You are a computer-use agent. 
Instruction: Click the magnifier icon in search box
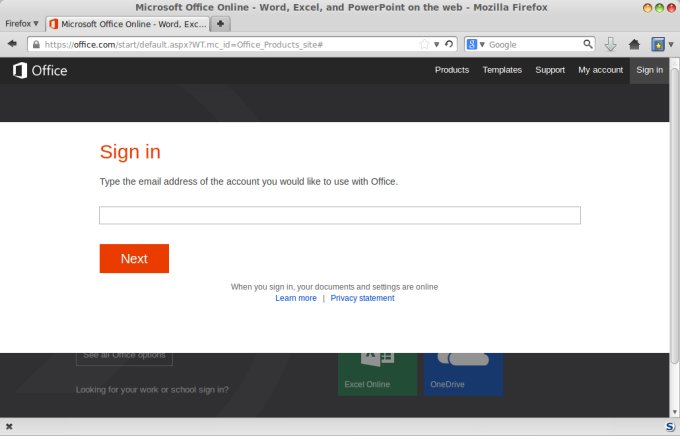pos(588,44)
